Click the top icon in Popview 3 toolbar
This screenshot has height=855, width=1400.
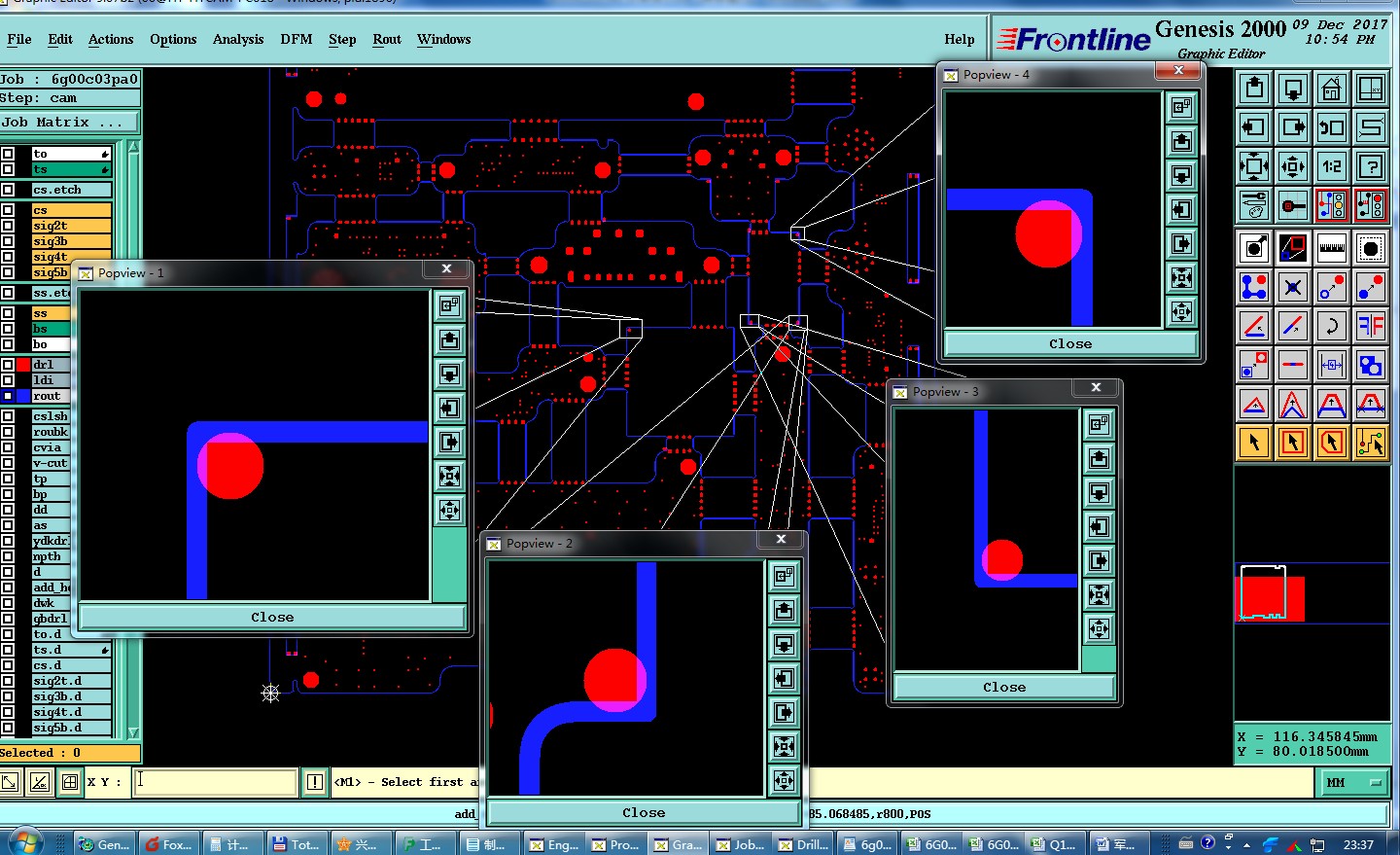[x=1099, y=424]
